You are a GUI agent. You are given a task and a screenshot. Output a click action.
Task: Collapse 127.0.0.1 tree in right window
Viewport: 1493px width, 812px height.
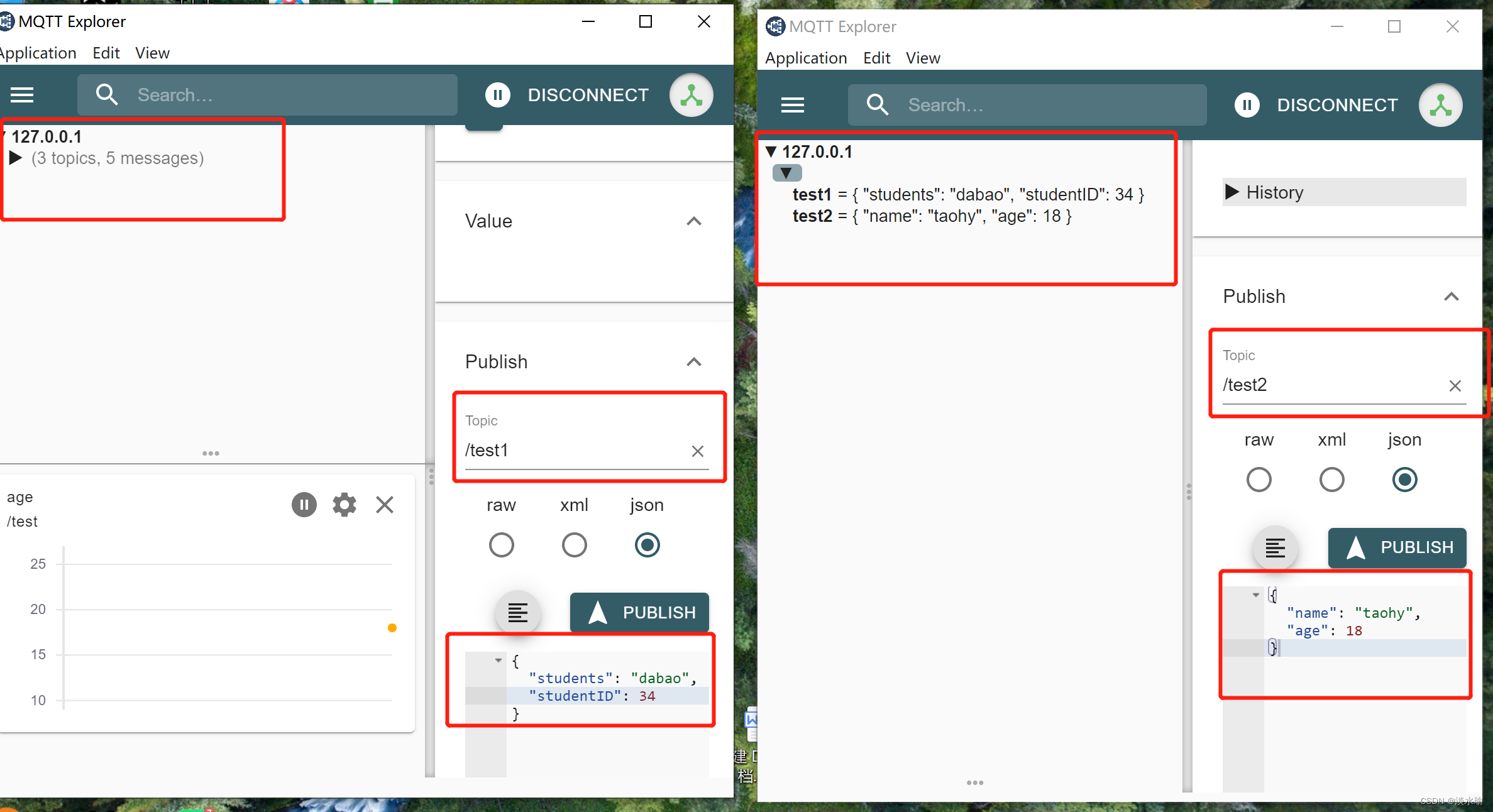coord(771,151)
